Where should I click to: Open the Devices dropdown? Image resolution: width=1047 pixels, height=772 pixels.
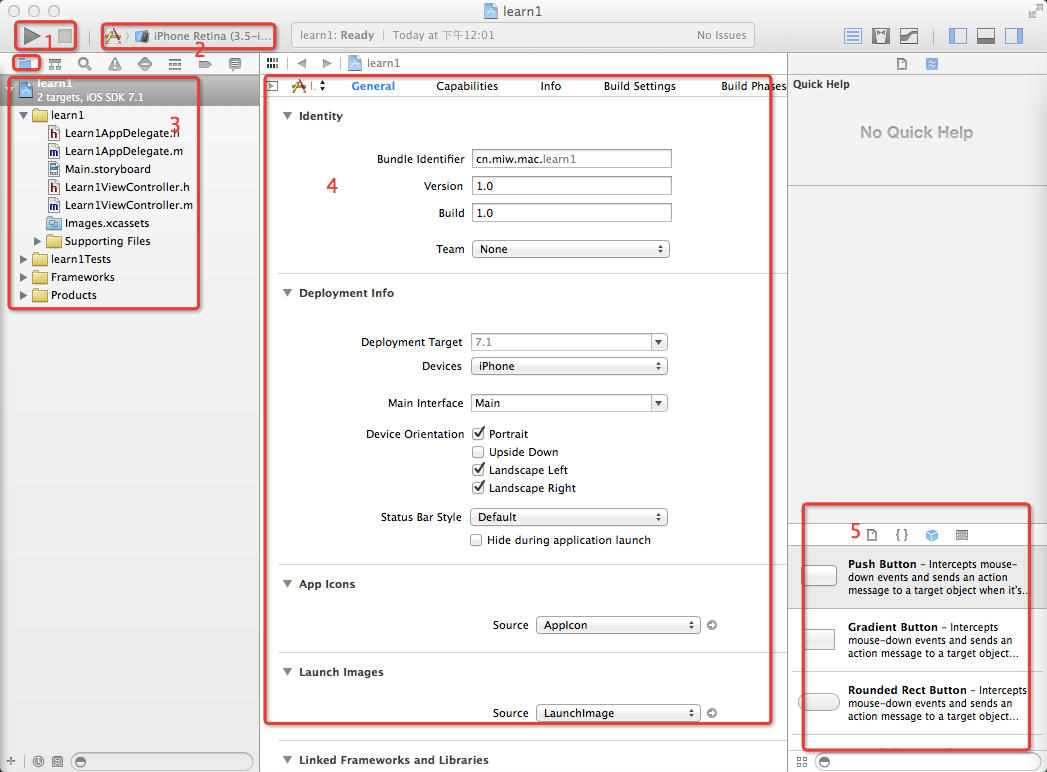pos(569,367)
